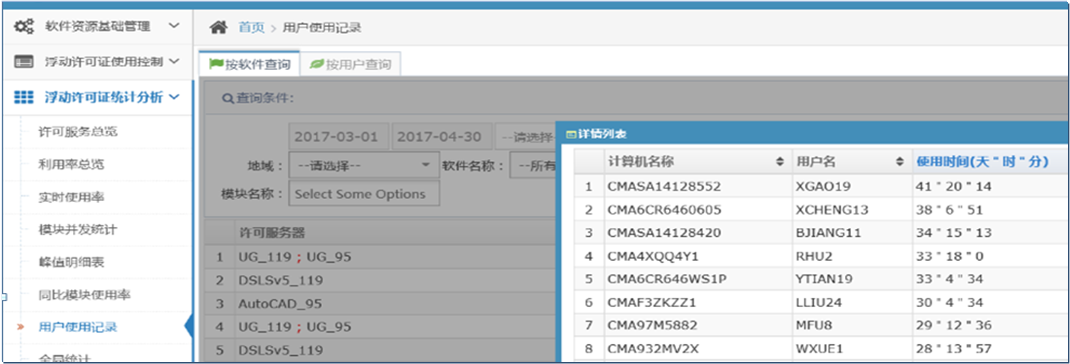Switch to the 按软件查询 tab
Image resolution: width=1070 pixels, height=364 pixels.
249,65
